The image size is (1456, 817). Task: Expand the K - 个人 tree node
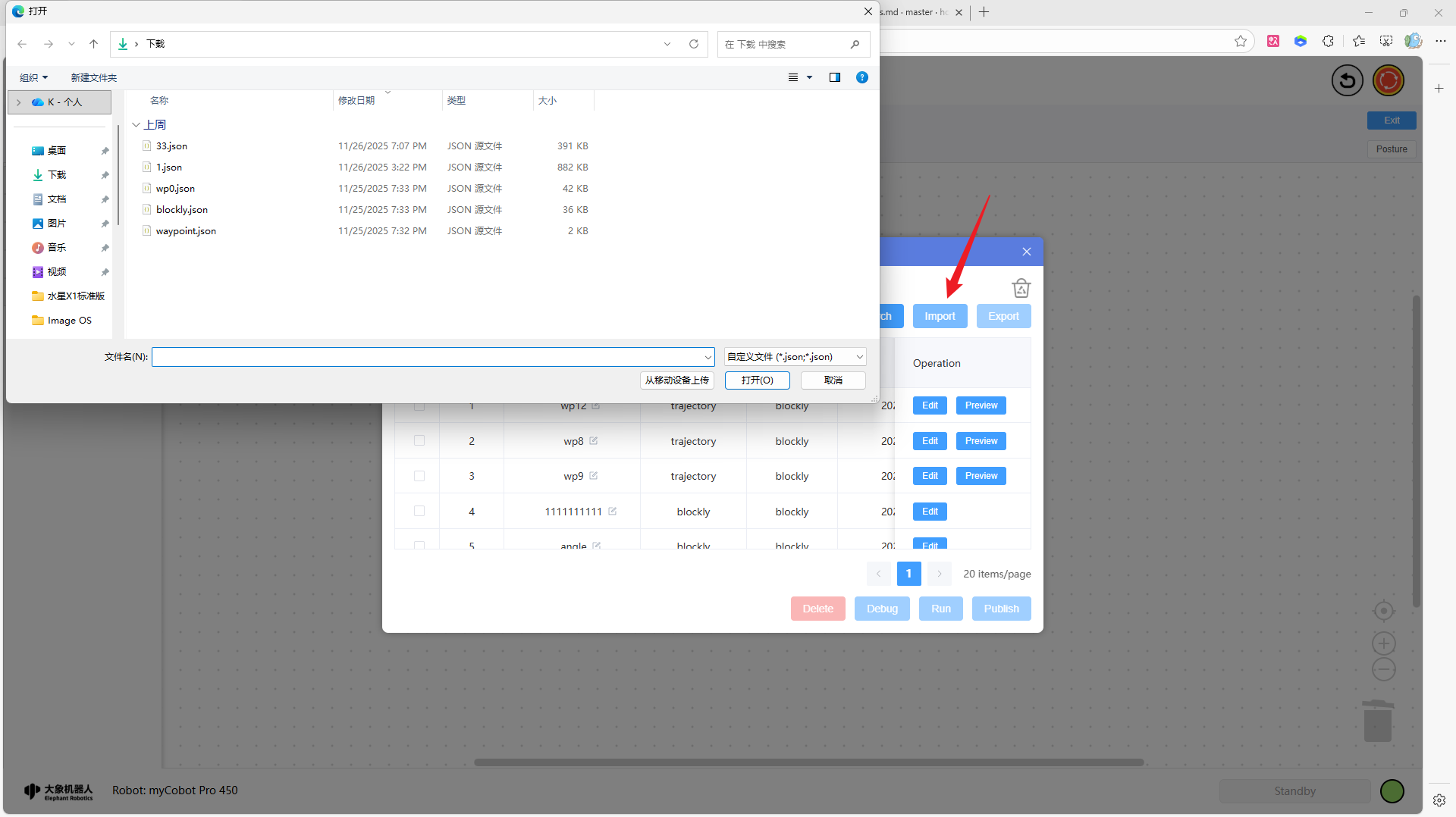click(x=19, y=102)
